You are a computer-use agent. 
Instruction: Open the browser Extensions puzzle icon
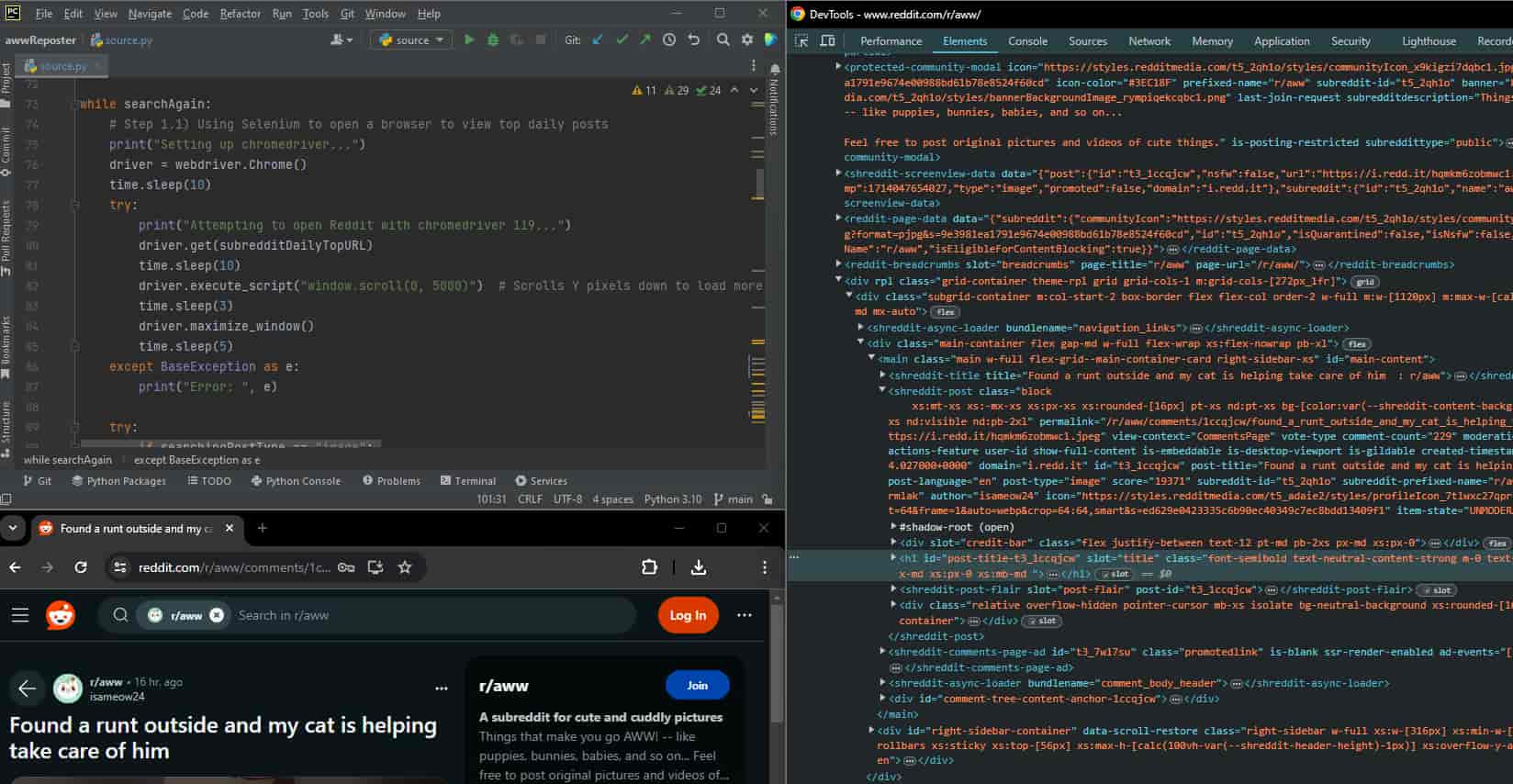(649, 567)
